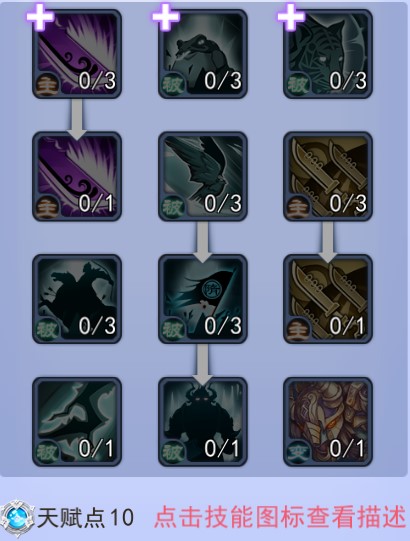Click the arrow linking the purple blade skills

[77, 119]
